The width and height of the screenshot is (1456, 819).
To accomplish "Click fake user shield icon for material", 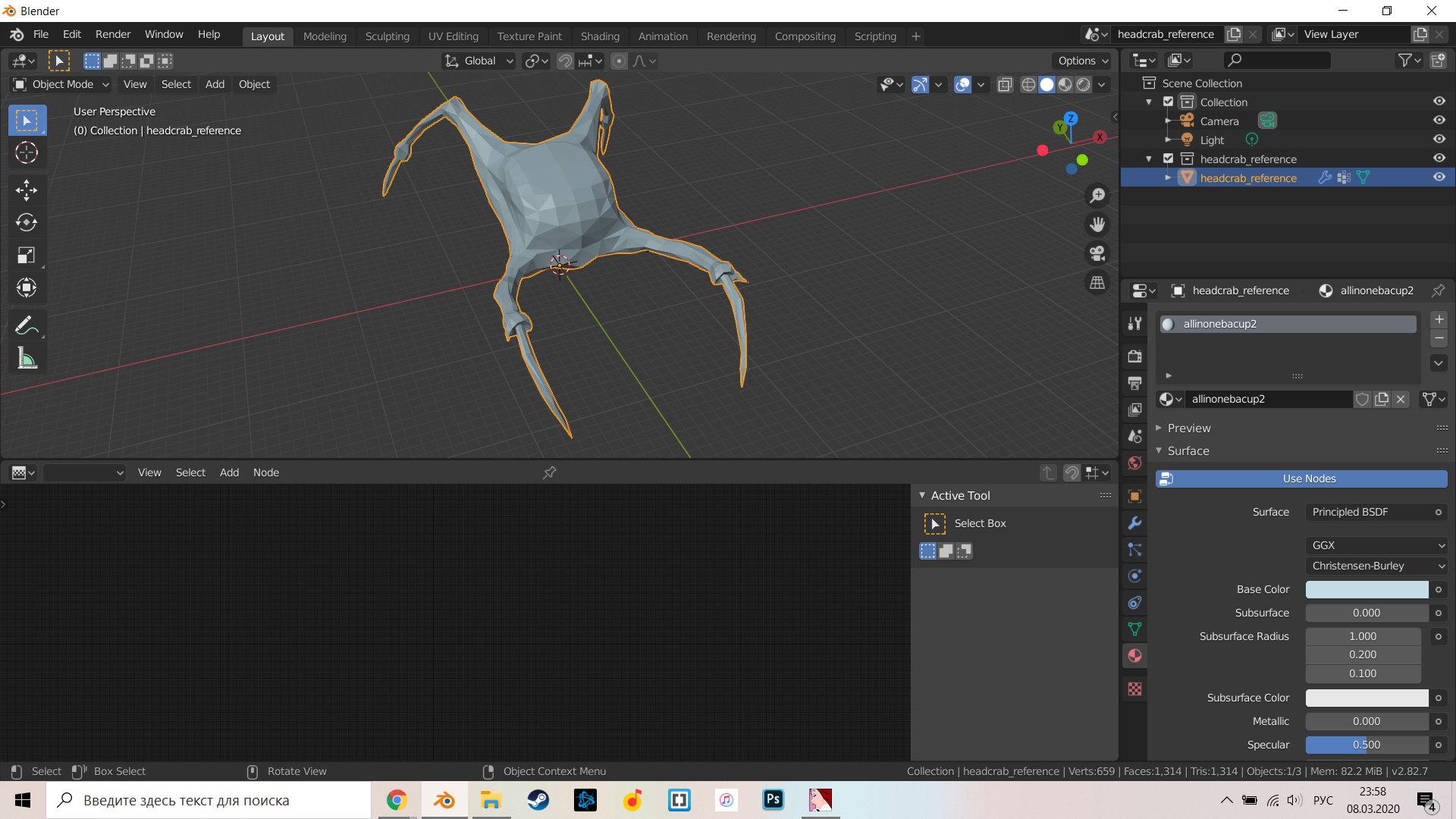I will tap(1362, 399).
